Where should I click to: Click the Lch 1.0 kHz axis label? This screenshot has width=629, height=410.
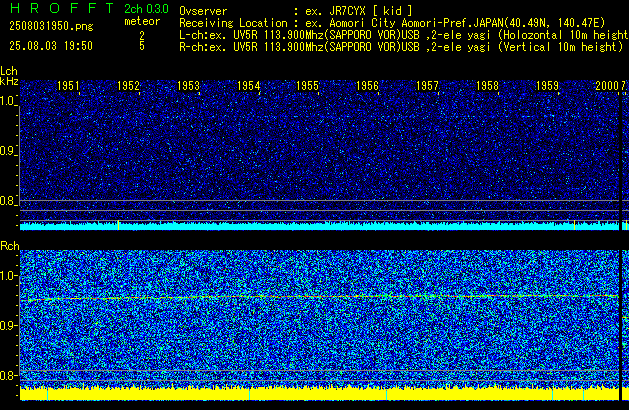click(8, 101)
